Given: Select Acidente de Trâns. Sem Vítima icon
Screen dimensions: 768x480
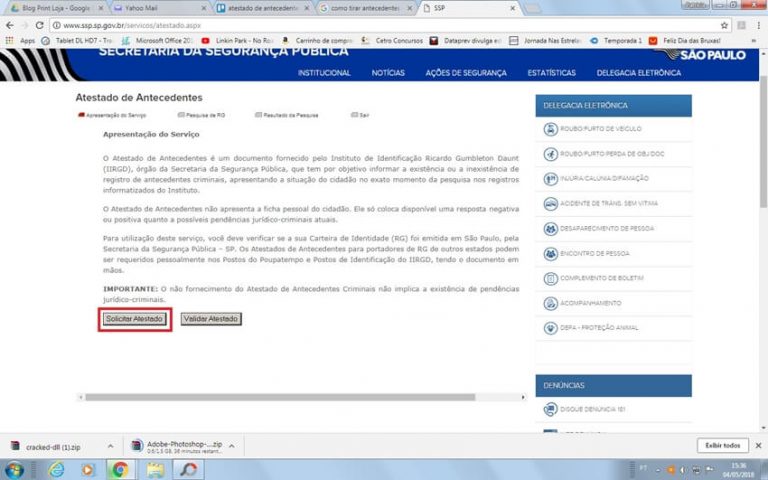Looking at the screenshot, I should tap(550, 203).
